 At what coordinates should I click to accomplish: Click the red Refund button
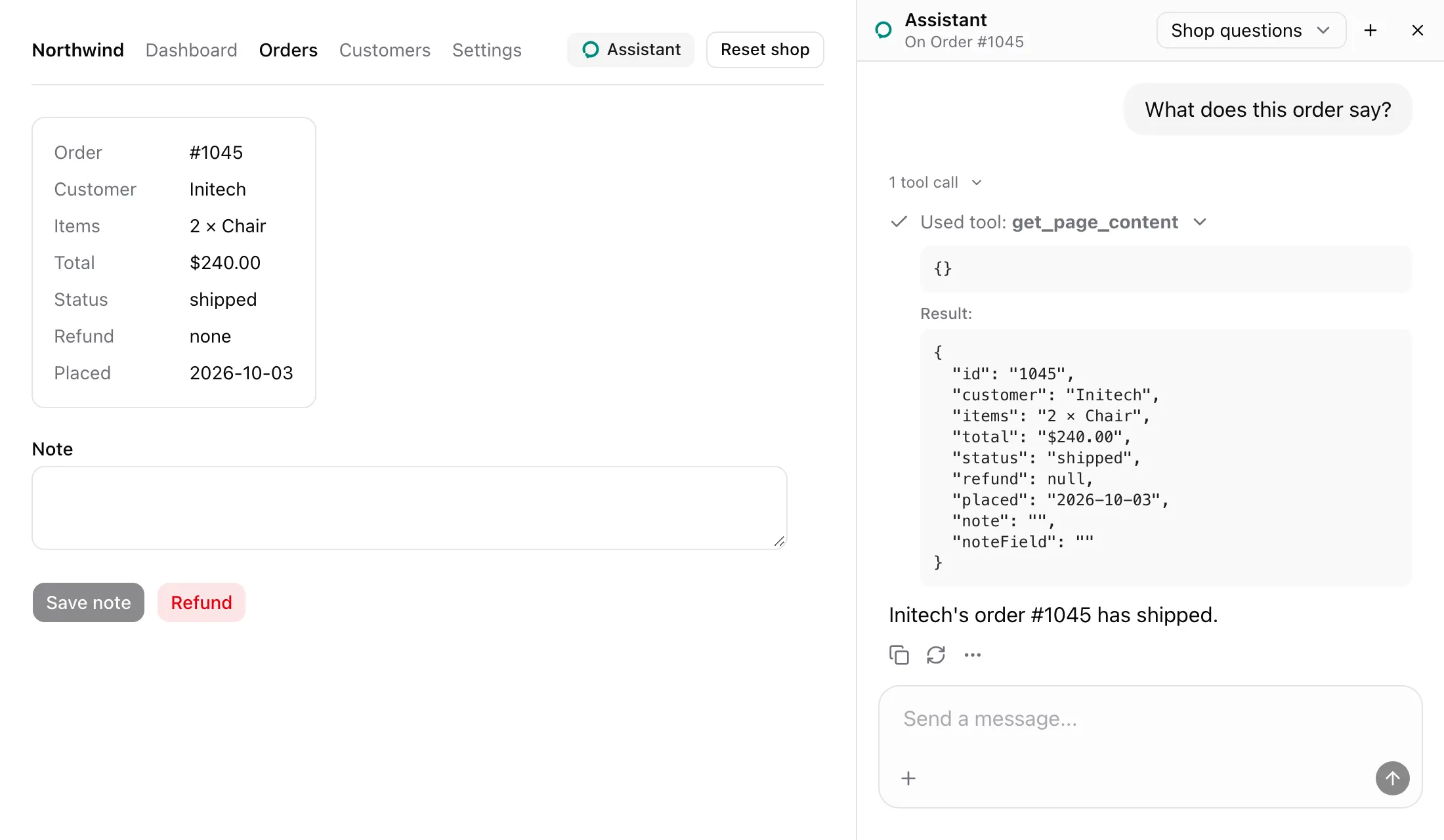[202, 602]
